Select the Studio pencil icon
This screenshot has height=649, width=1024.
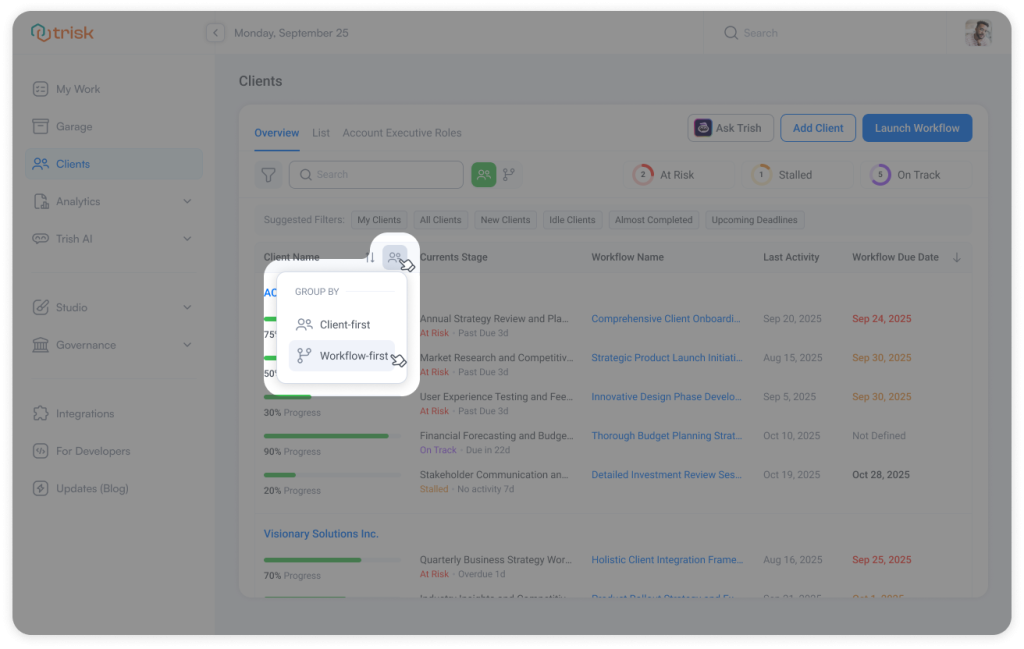(x=39, y=306)
